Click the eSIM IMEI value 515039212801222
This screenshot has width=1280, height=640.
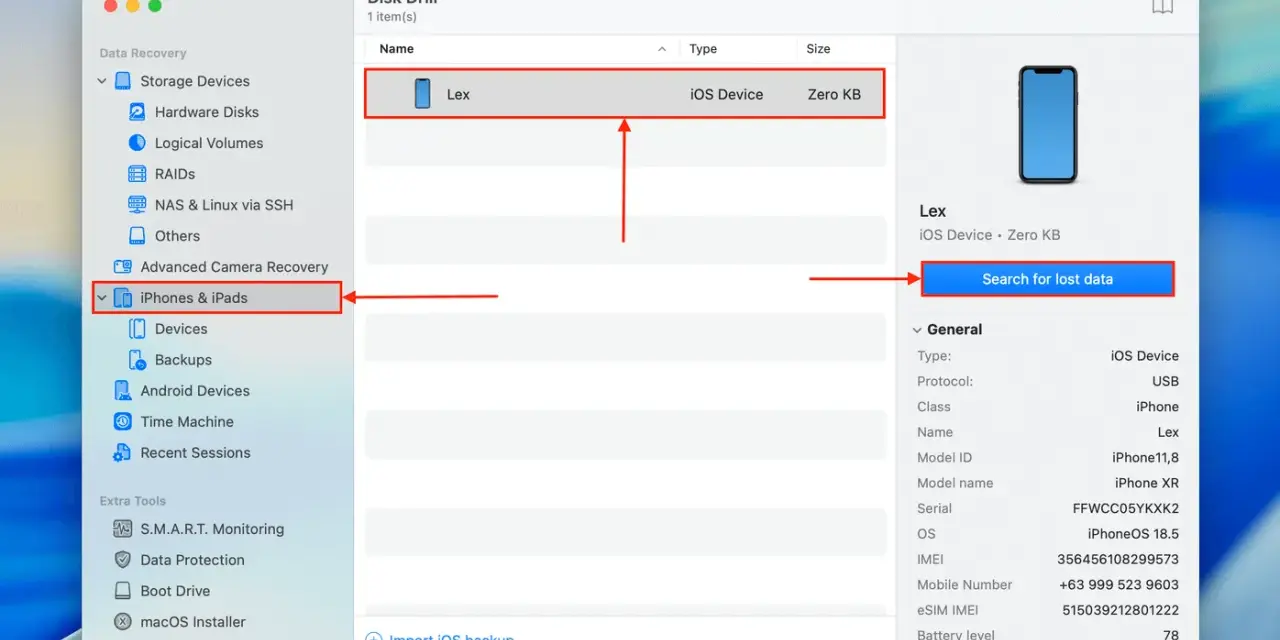tap(1121, 611)
